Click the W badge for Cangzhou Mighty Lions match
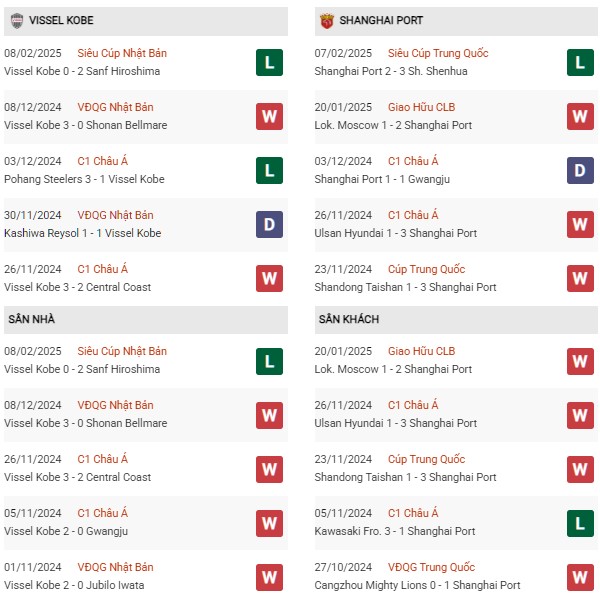 click(x=580, y=577)
